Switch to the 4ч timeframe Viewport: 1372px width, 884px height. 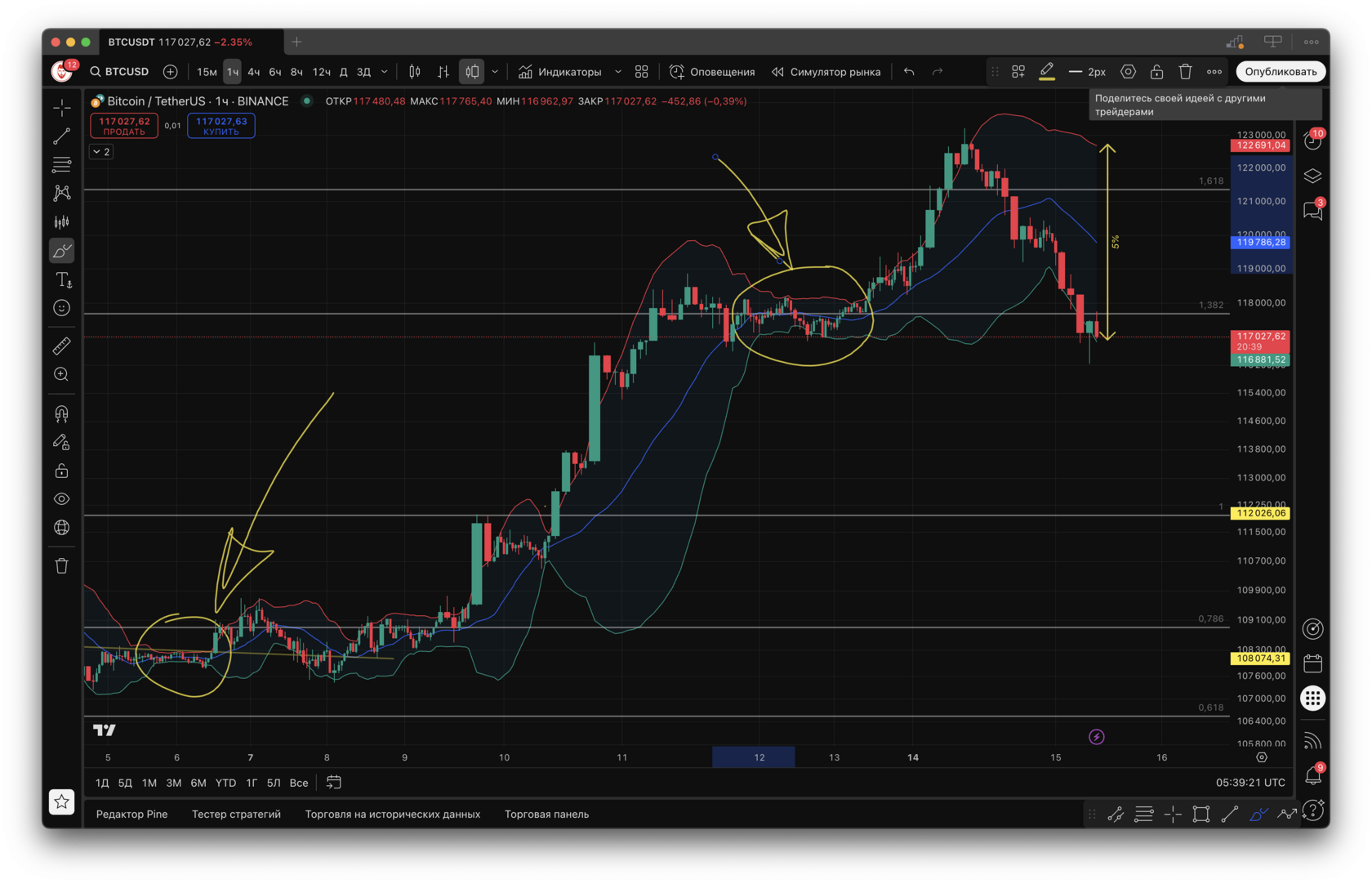click(254, 72)
